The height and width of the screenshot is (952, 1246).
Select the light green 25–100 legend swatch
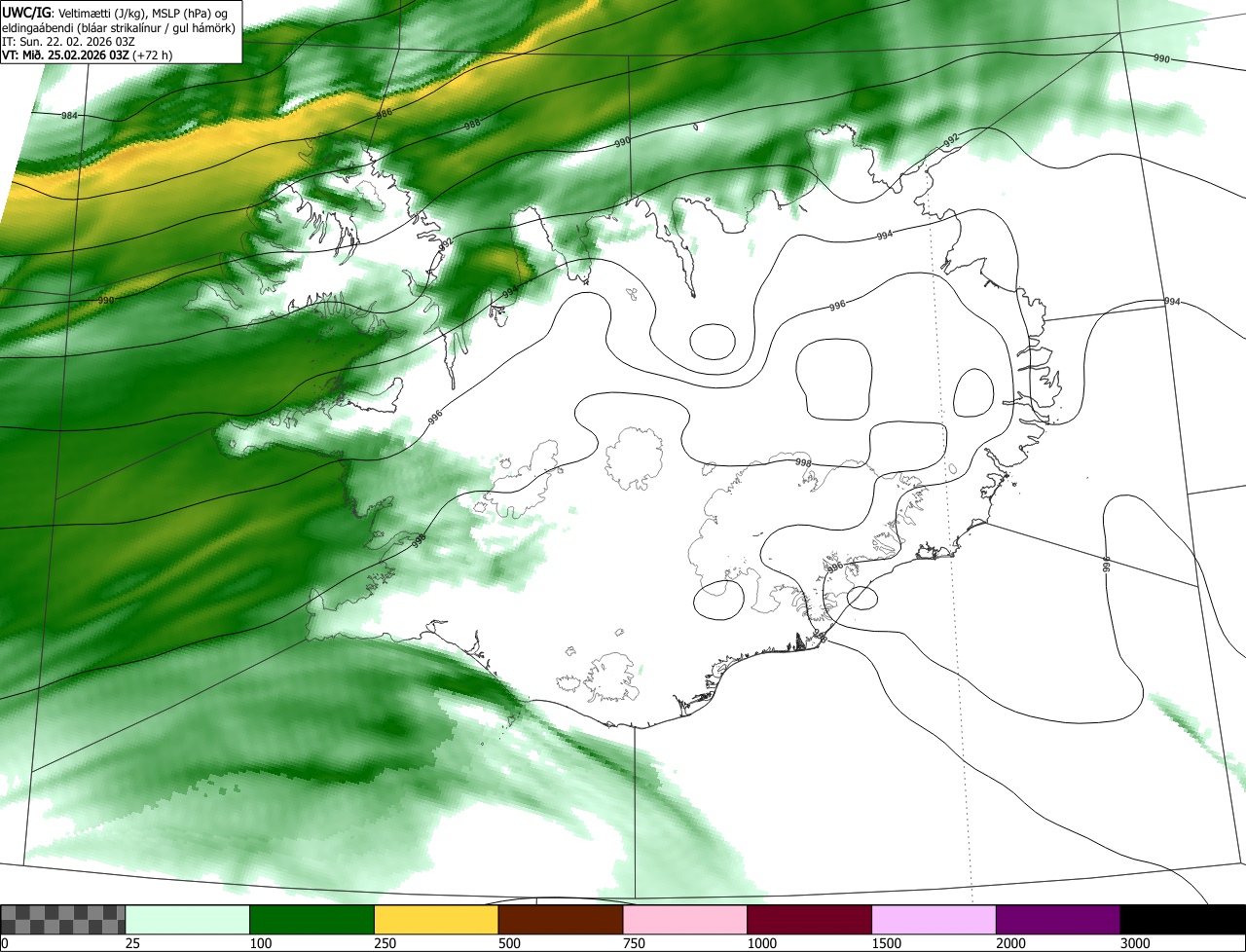(188, 919)
